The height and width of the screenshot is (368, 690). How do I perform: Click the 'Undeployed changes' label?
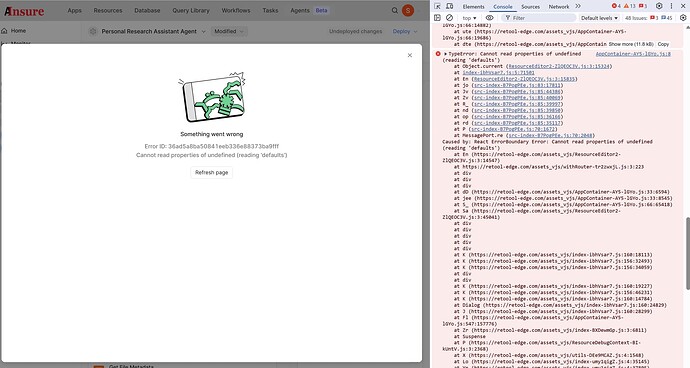pyautogui.click(x=356, y=31)
